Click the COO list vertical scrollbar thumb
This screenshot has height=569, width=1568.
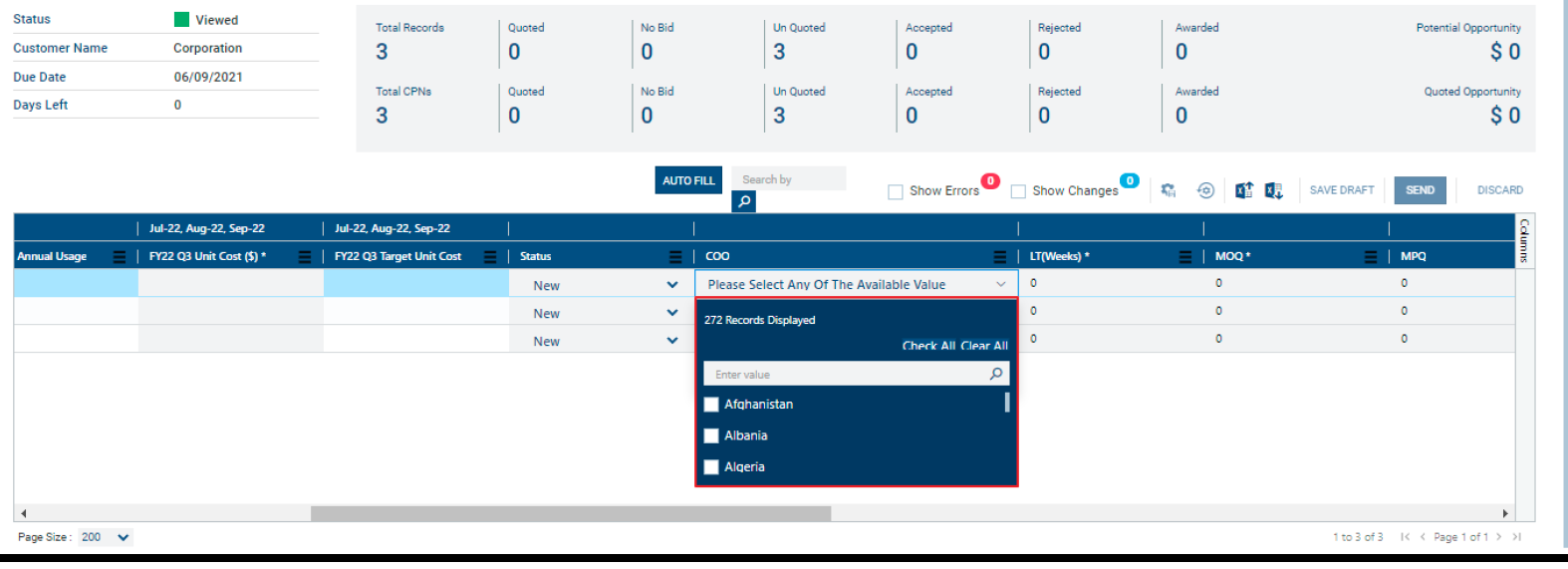point(1007,402)
